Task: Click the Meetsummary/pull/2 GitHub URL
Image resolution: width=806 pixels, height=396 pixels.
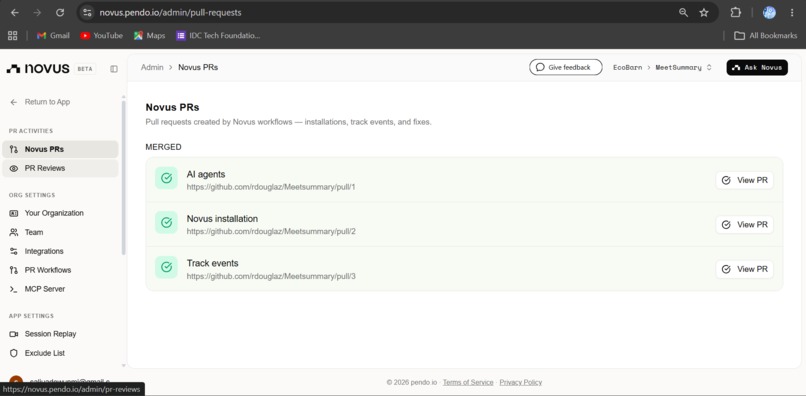Action: point(271,231)
